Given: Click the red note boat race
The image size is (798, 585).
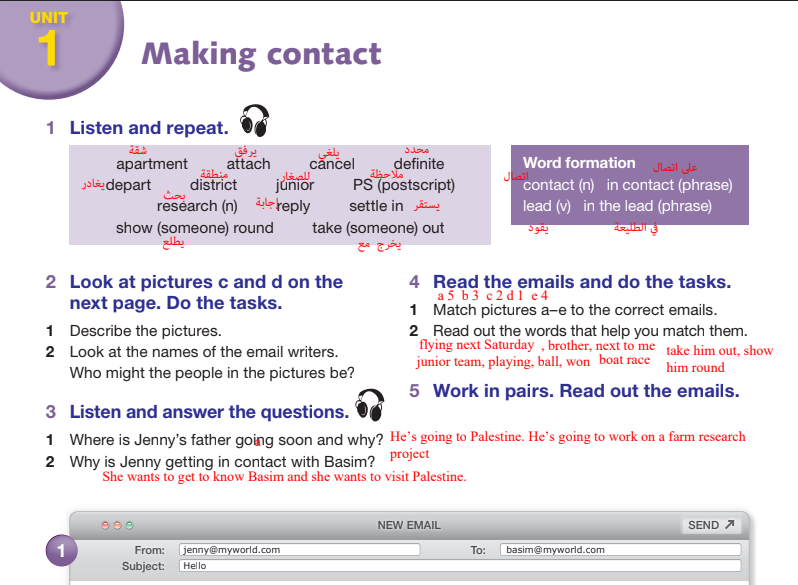Looking at the screenshot, I should point(624,360).
